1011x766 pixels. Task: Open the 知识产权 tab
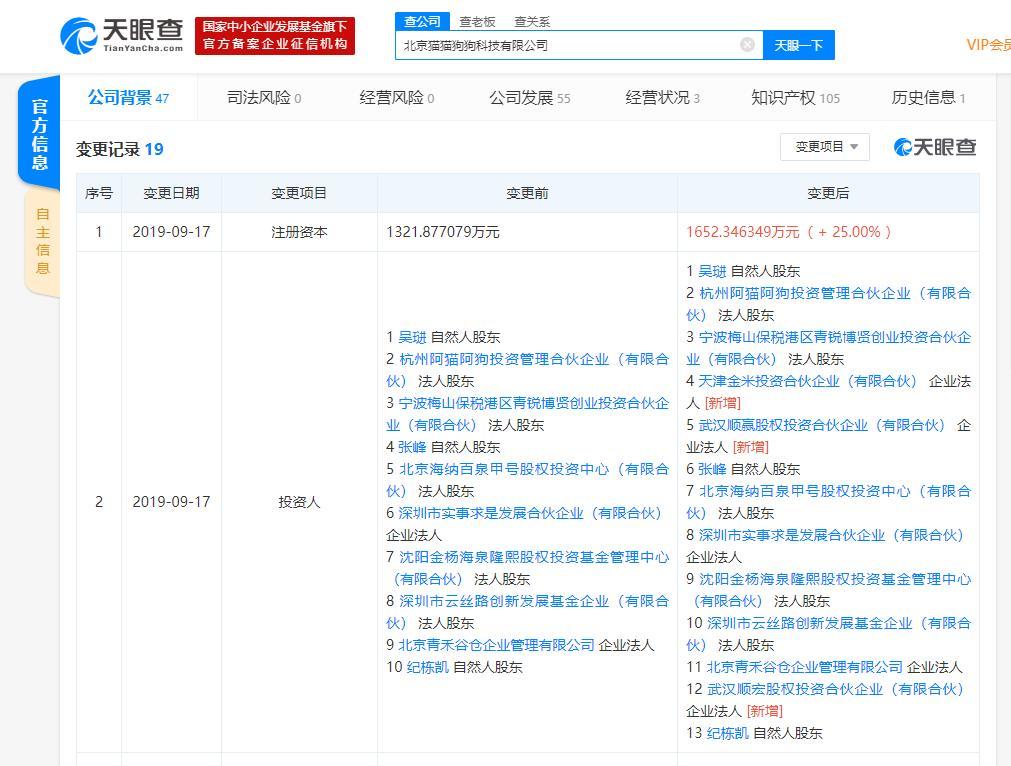click(x=795, y=98)
